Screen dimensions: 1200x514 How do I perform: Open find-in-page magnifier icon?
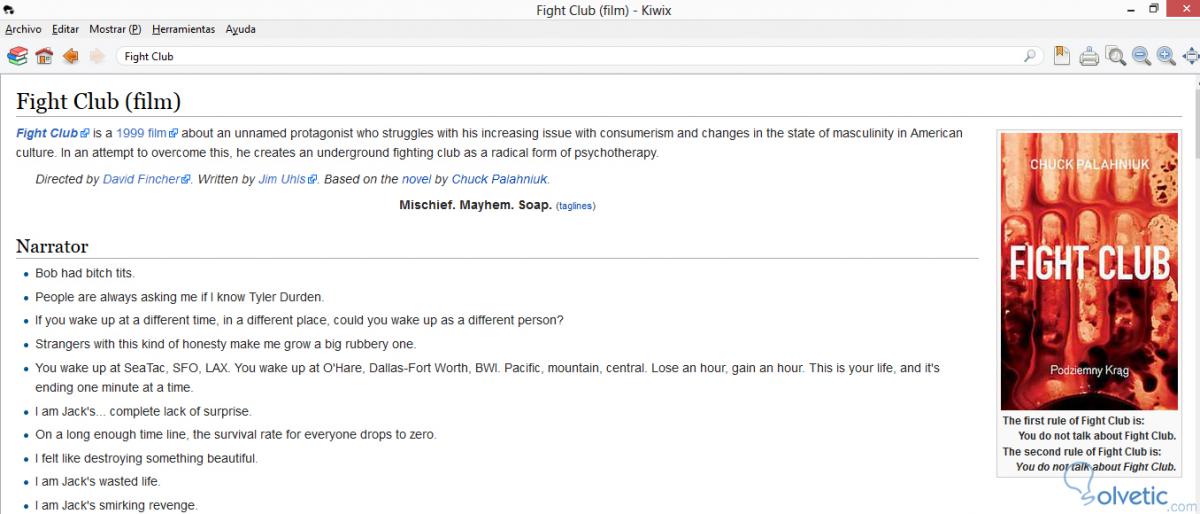[1116, 57]
